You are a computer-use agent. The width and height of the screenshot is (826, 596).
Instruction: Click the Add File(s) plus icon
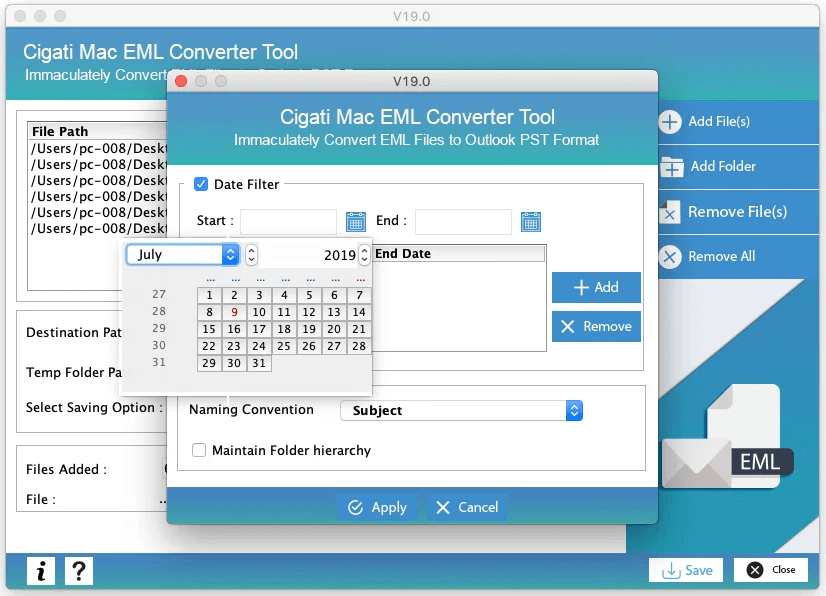click(670, 122)
